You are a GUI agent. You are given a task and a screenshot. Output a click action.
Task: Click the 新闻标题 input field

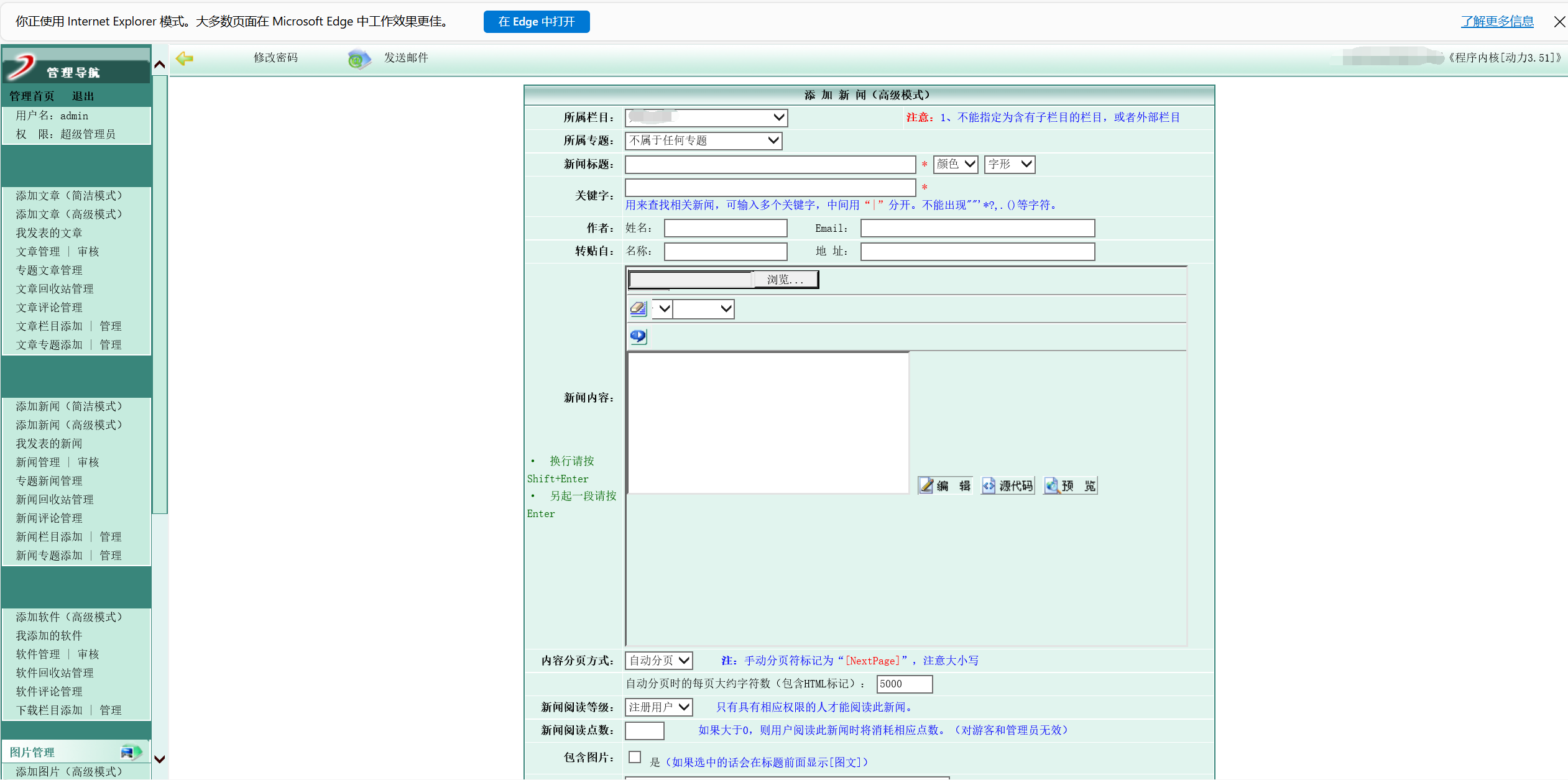(x=770, y=165)
